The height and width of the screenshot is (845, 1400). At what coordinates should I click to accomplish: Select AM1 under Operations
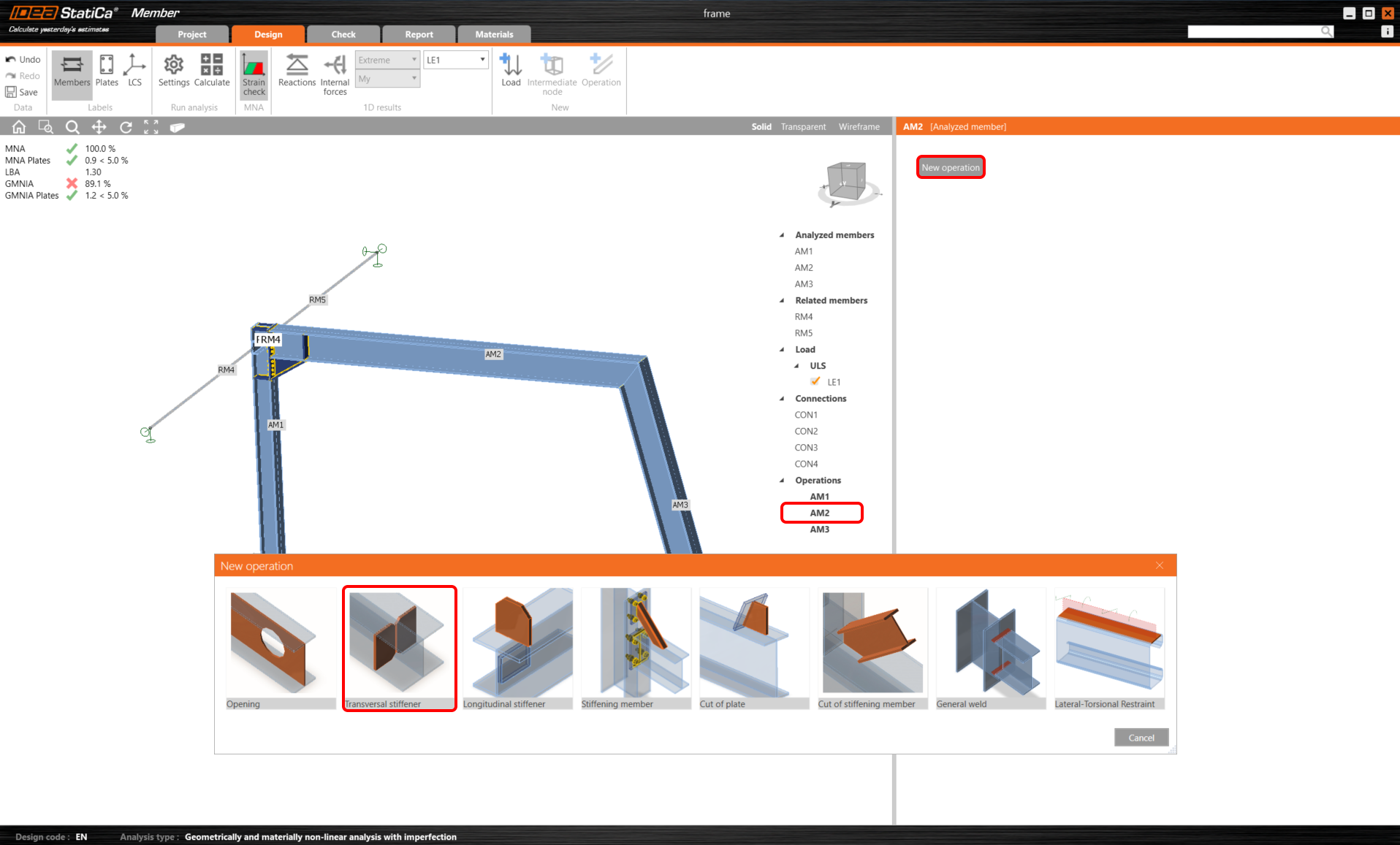click(x=820, y=497)
